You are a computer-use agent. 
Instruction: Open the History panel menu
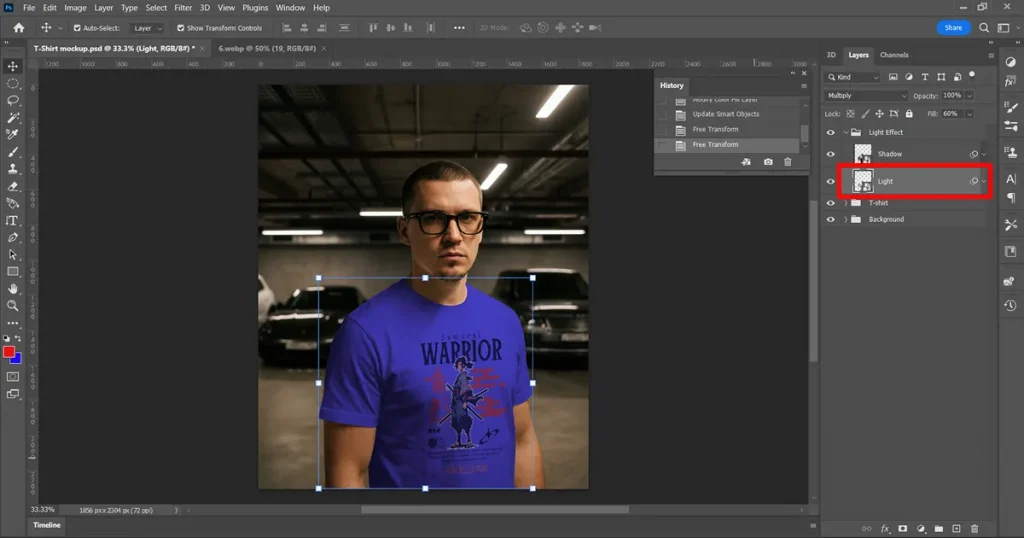coord(804,86)
